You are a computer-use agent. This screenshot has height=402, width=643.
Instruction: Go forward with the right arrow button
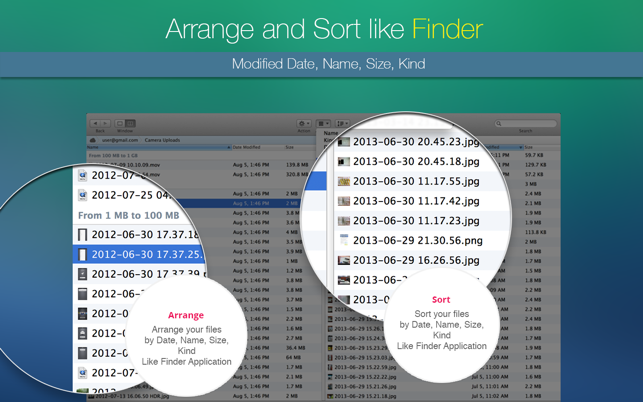(105, 123)
